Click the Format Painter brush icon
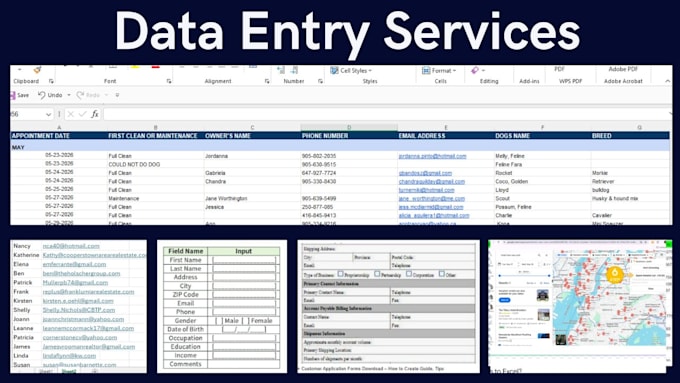 pyautogui.click(x=37, y=69)
